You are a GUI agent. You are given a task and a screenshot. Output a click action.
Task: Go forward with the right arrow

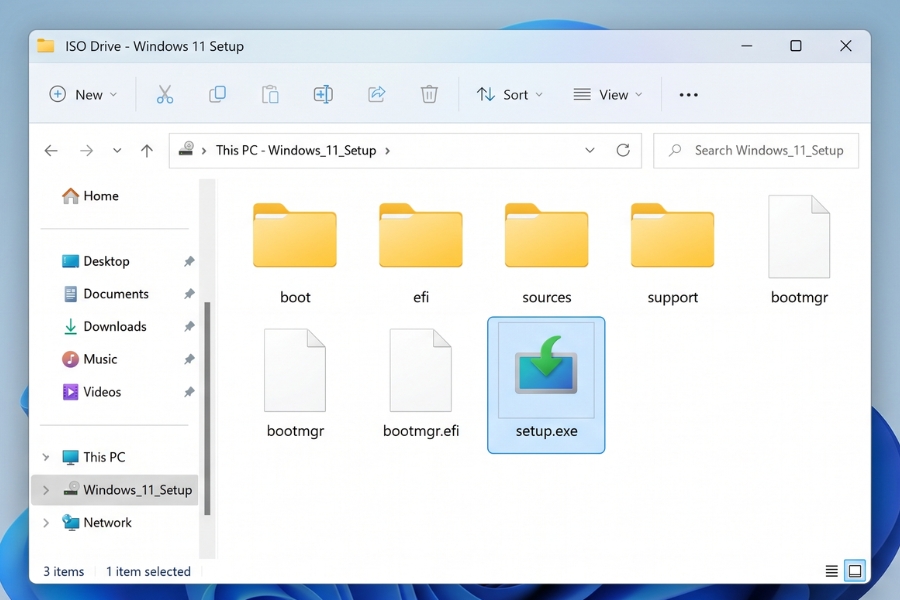pyautogui.click(x=86, y=150)
